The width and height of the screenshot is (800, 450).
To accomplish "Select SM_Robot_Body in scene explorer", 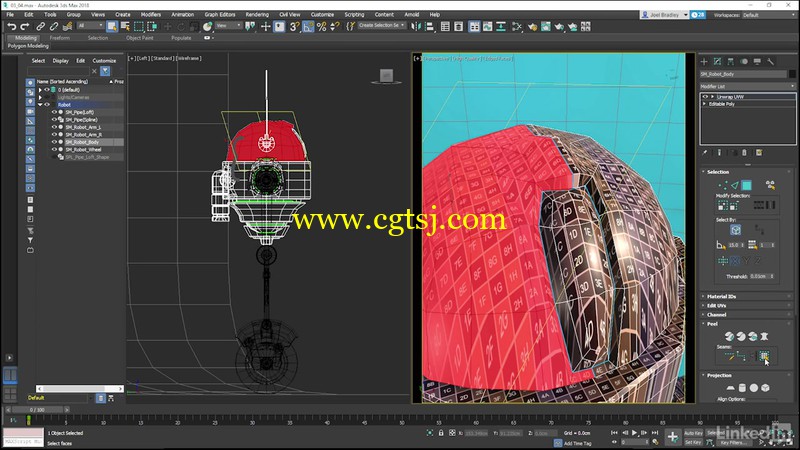I will (x=82, y=142).
